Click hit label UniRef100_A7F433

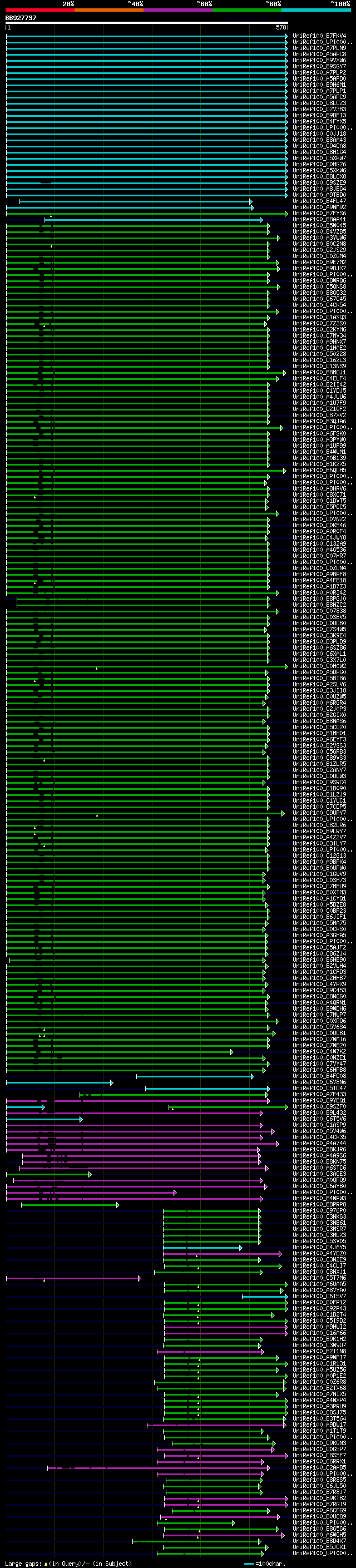point(319,1094)
